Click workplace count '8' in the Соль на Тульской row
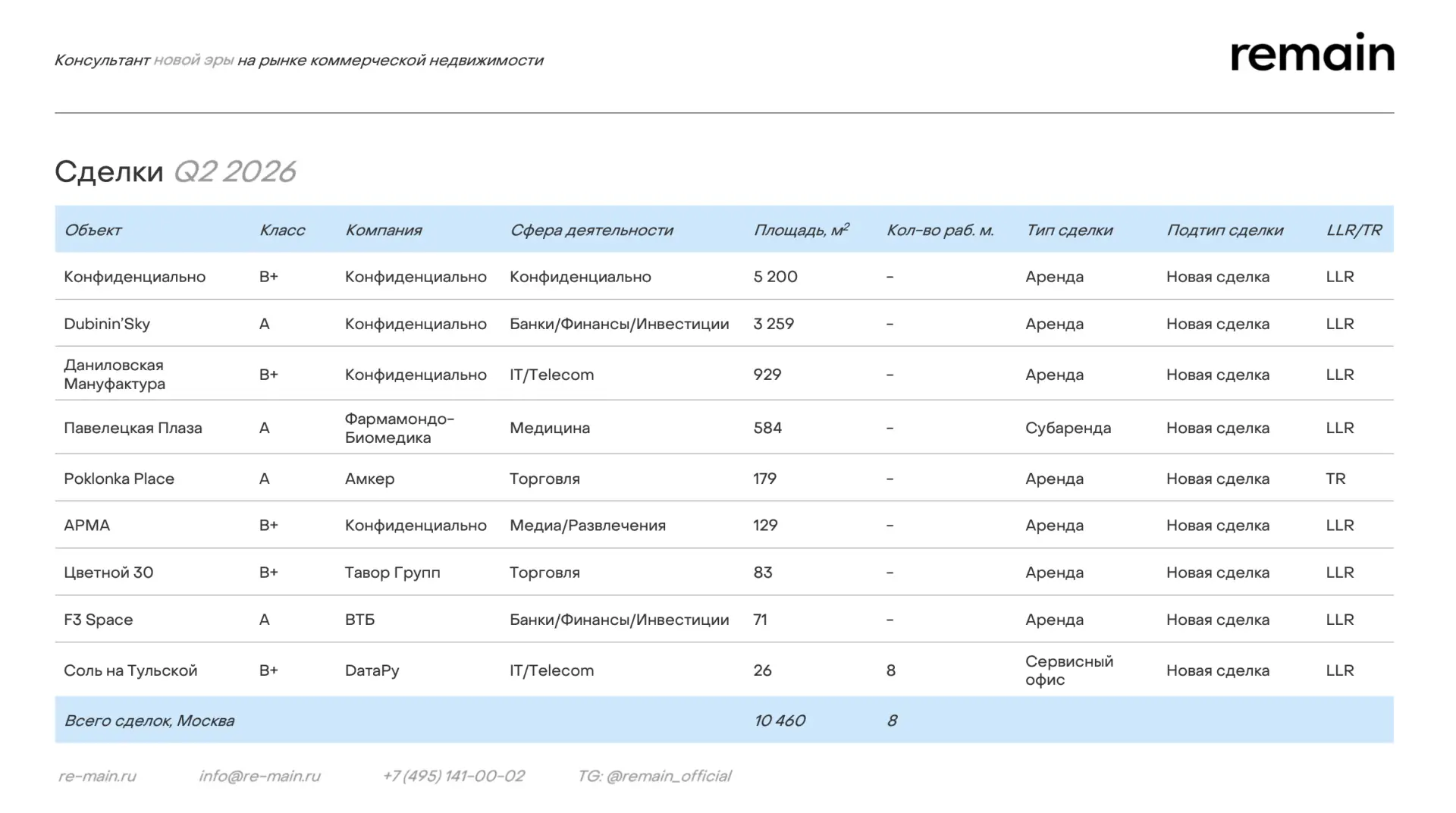The image size is (1456, 813). 891,670
